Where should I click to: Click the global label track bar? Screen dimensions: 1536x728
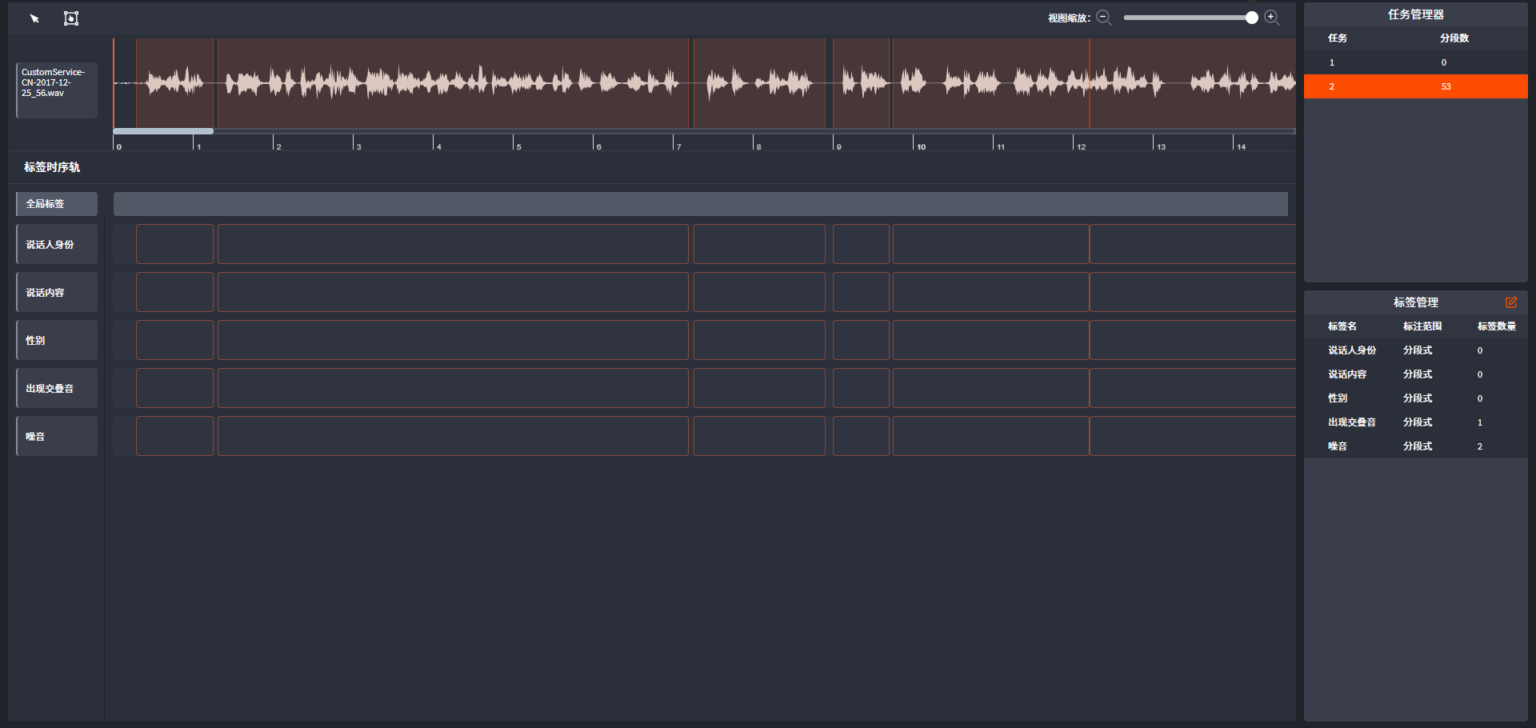[x=700, y=204]
